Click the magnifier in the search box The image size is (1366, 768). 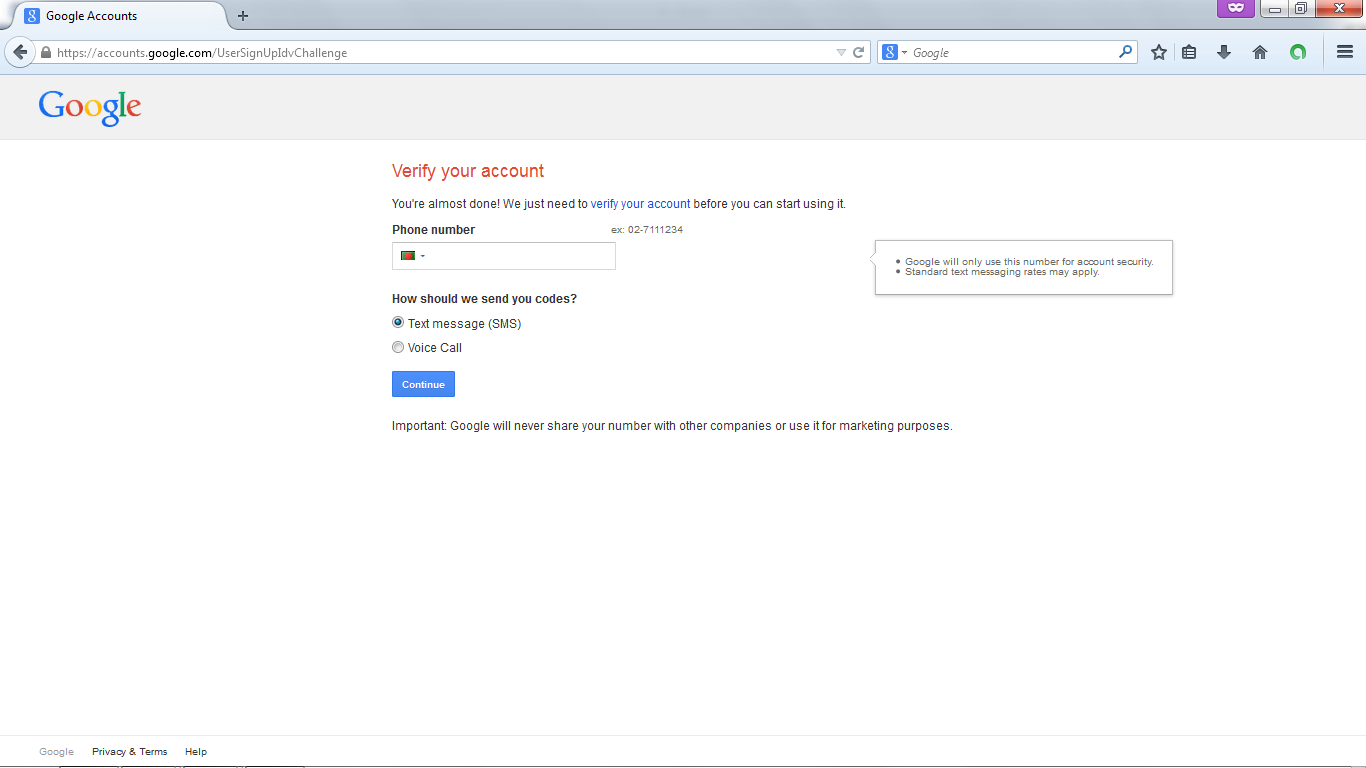[x=1126, y=52]
